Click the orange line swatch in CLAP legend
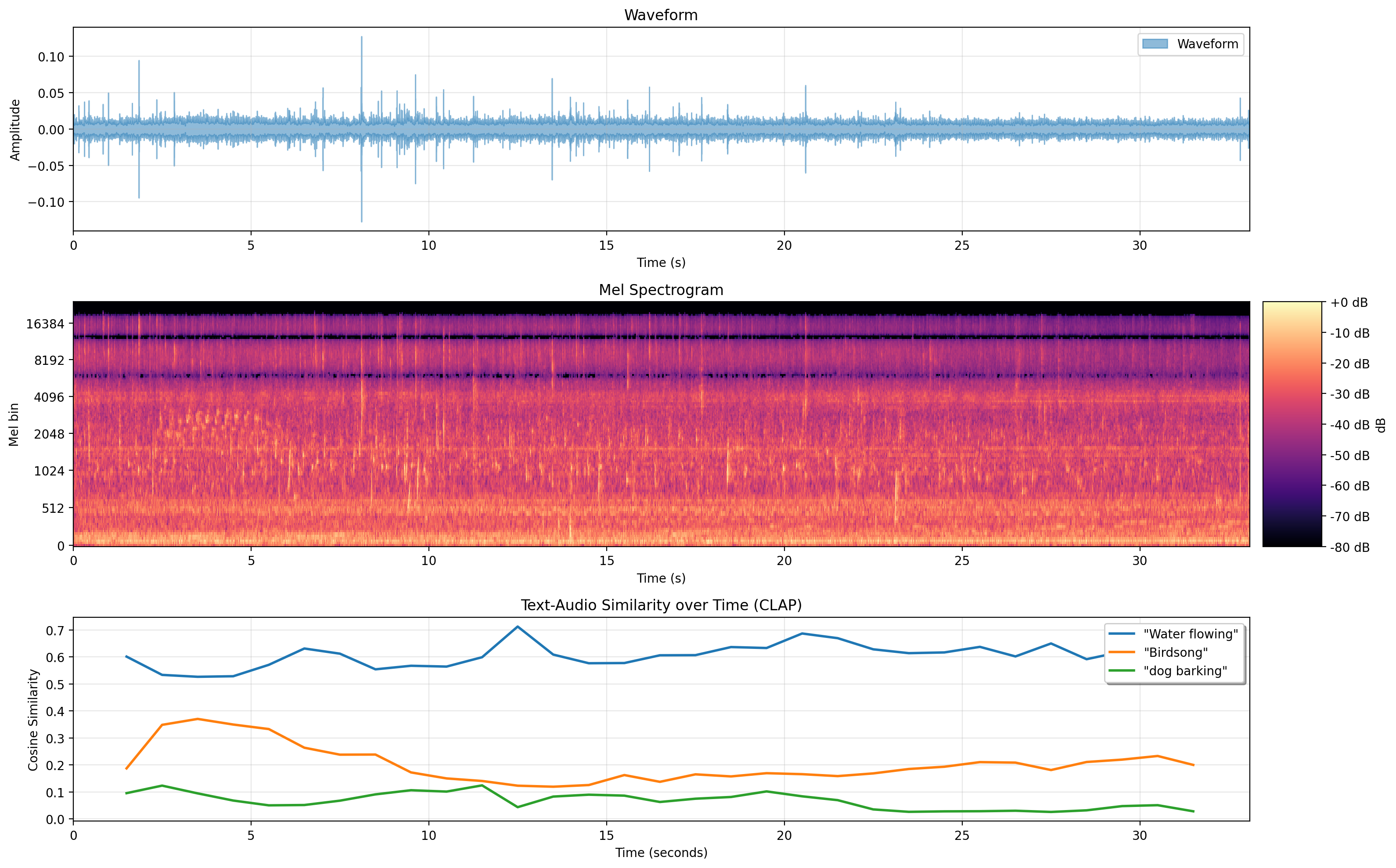The height and width of the screenshot is (868, 1396). coord(1122,652)
